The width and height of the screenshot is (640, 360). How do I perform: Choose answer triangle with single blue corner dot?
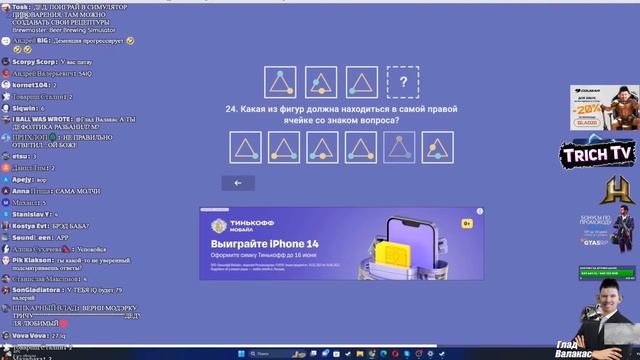point(245,147)
